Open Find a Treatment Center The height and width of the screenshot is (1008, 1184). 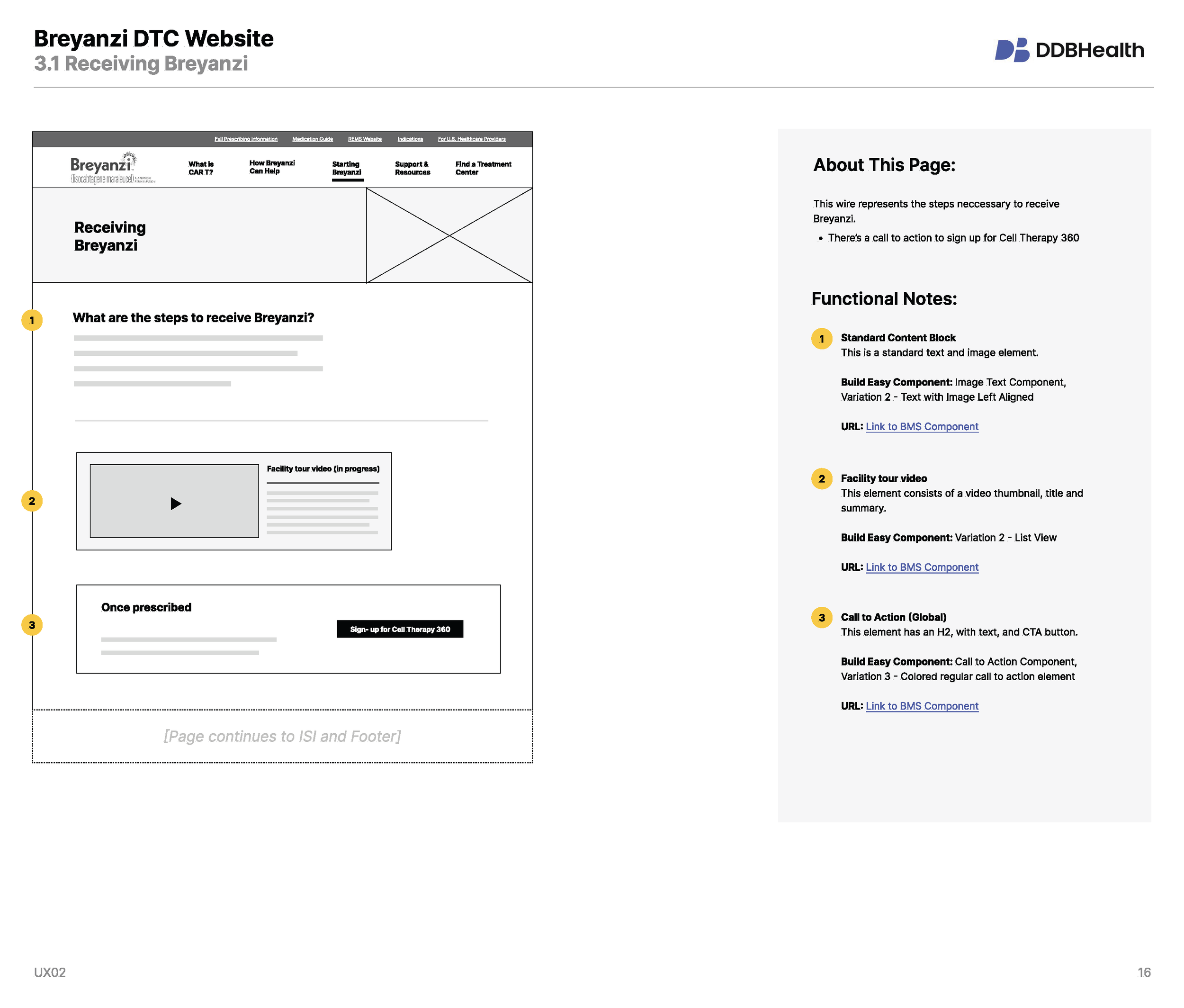[483, 167]
